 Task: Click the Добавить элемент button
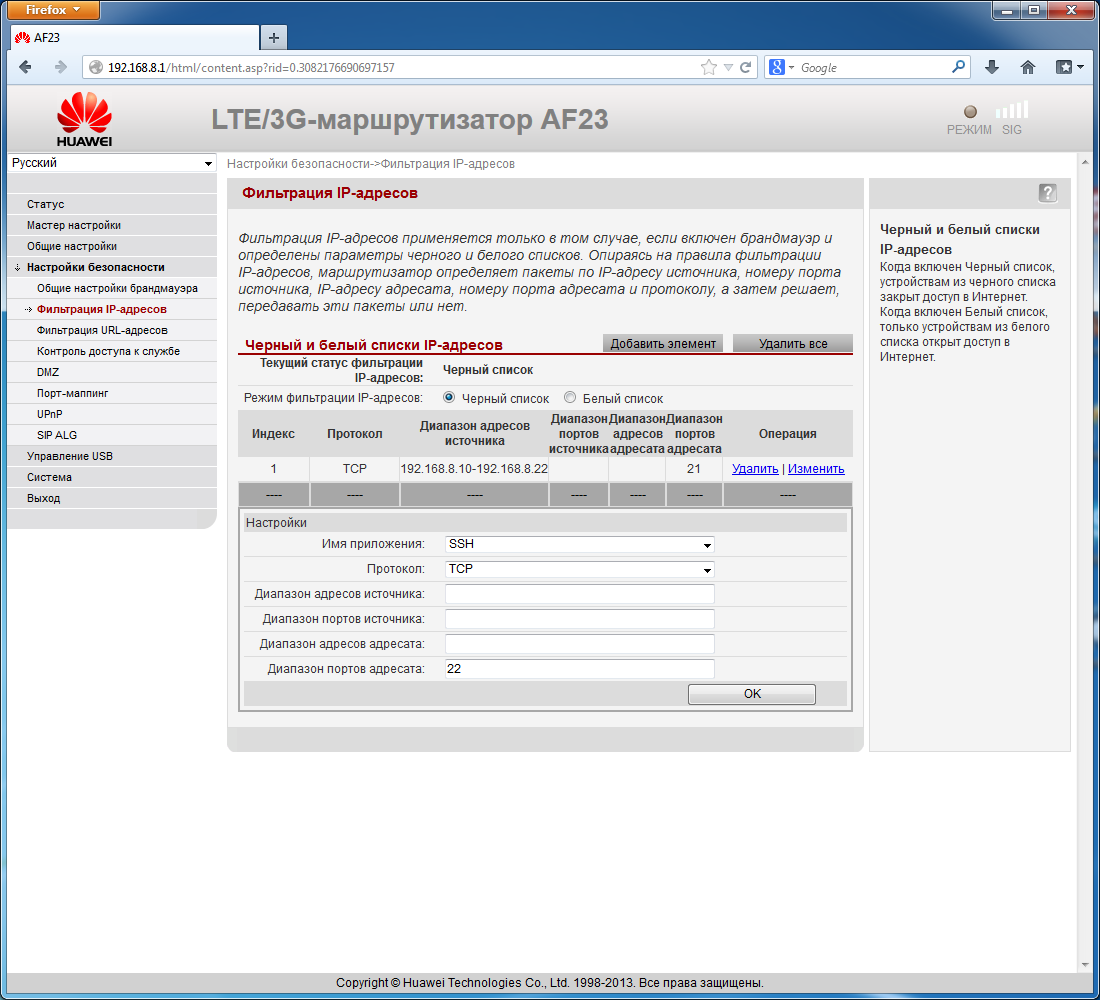click(663, 343)
